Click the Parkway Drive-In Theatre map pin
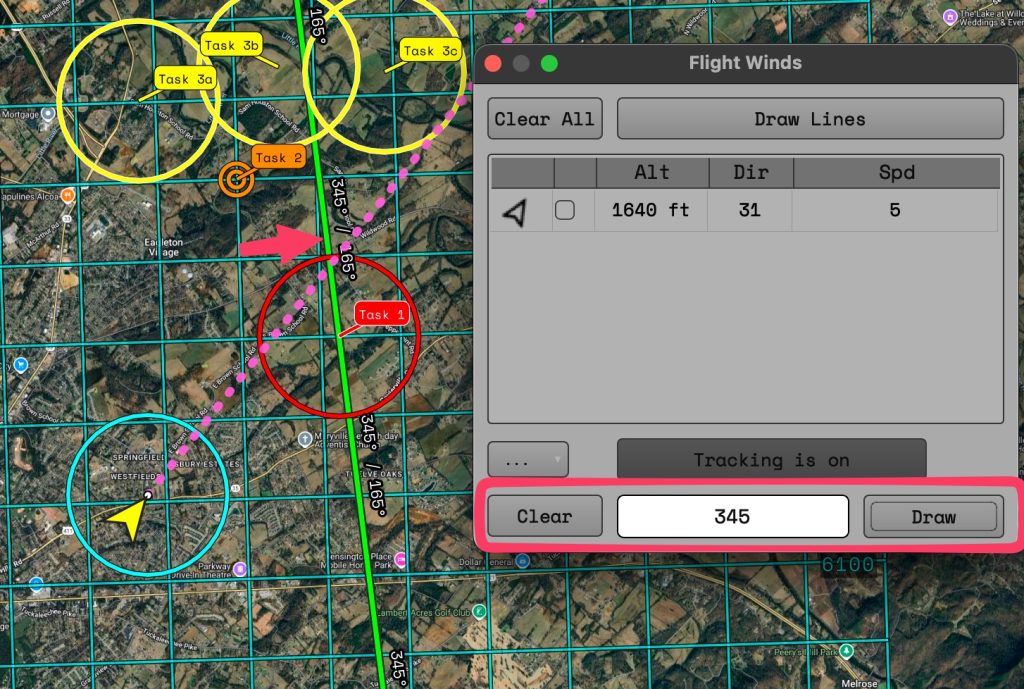This screenshot has height=689, width=1024. (239, 569)
